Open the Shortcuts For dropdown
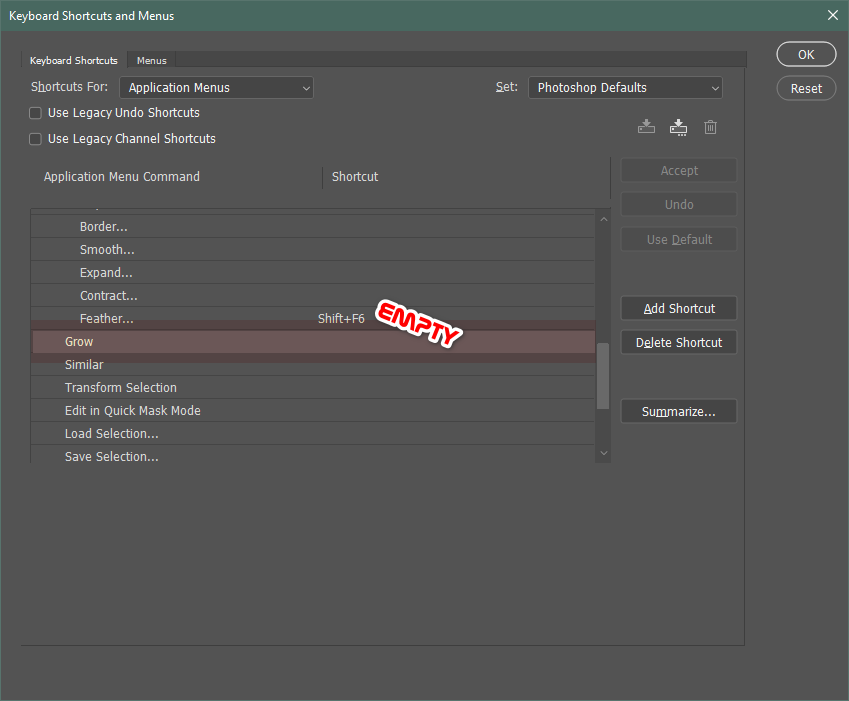The image size is (849, 701). (x=215, y=87)
